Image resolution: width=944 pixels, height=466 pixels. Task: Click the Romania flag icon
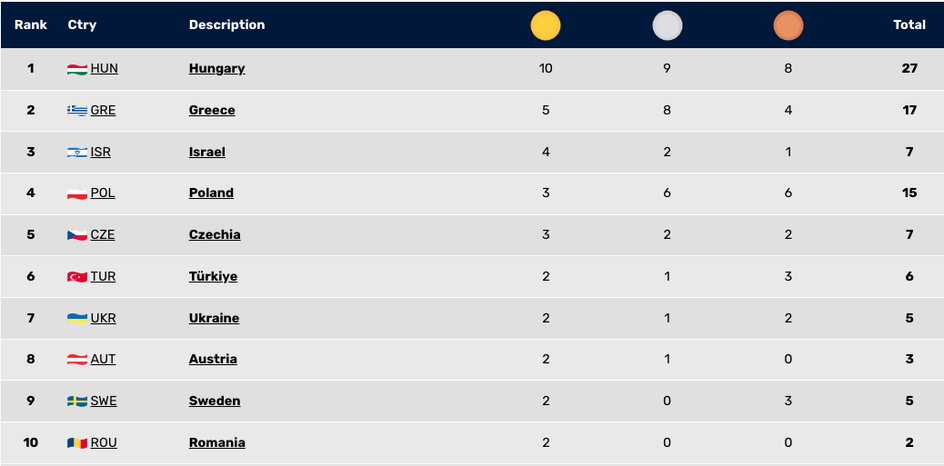click(77, 444)
